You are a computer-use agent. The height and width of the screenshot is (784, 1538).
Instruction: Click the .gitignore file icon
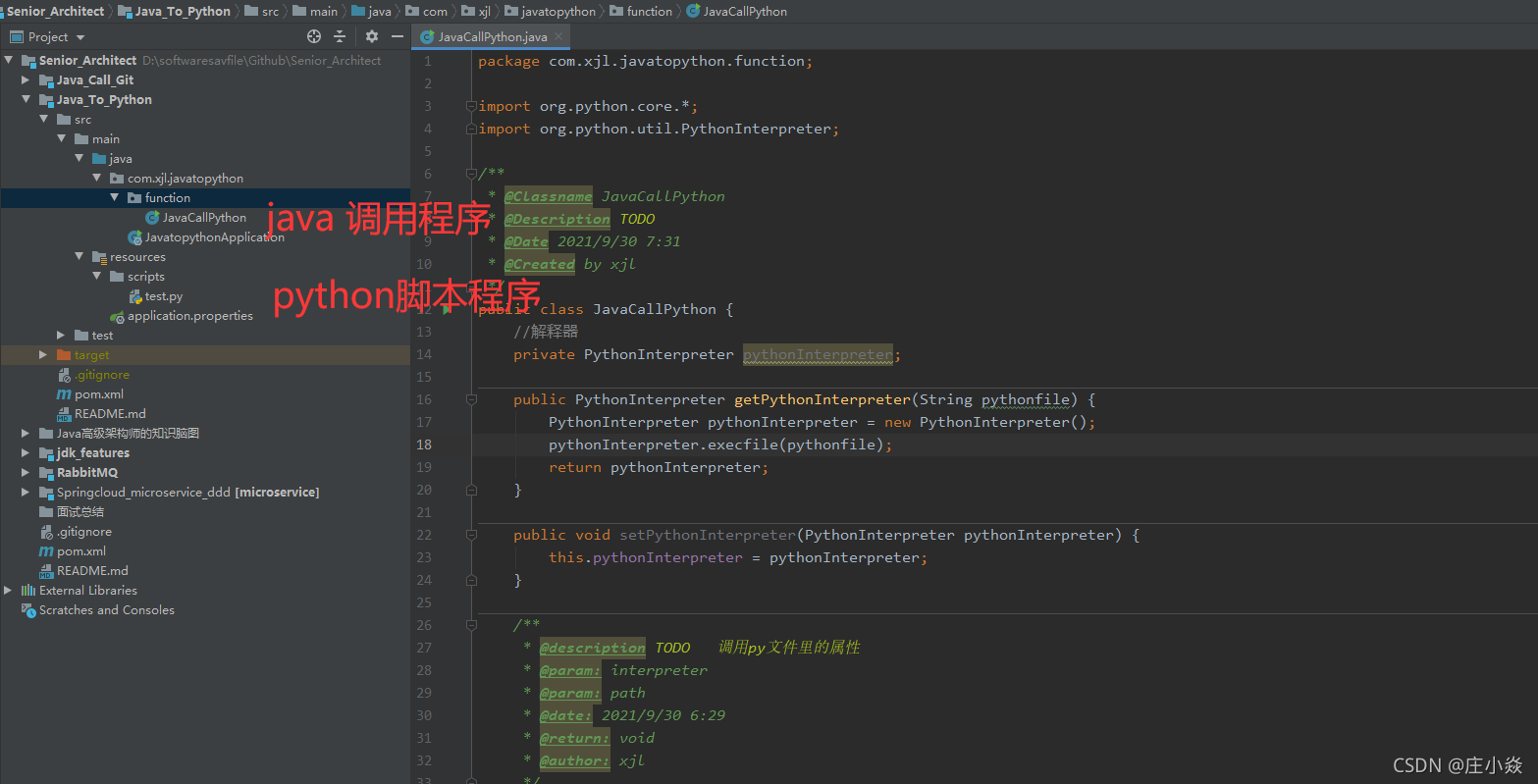tap(66, 374)
